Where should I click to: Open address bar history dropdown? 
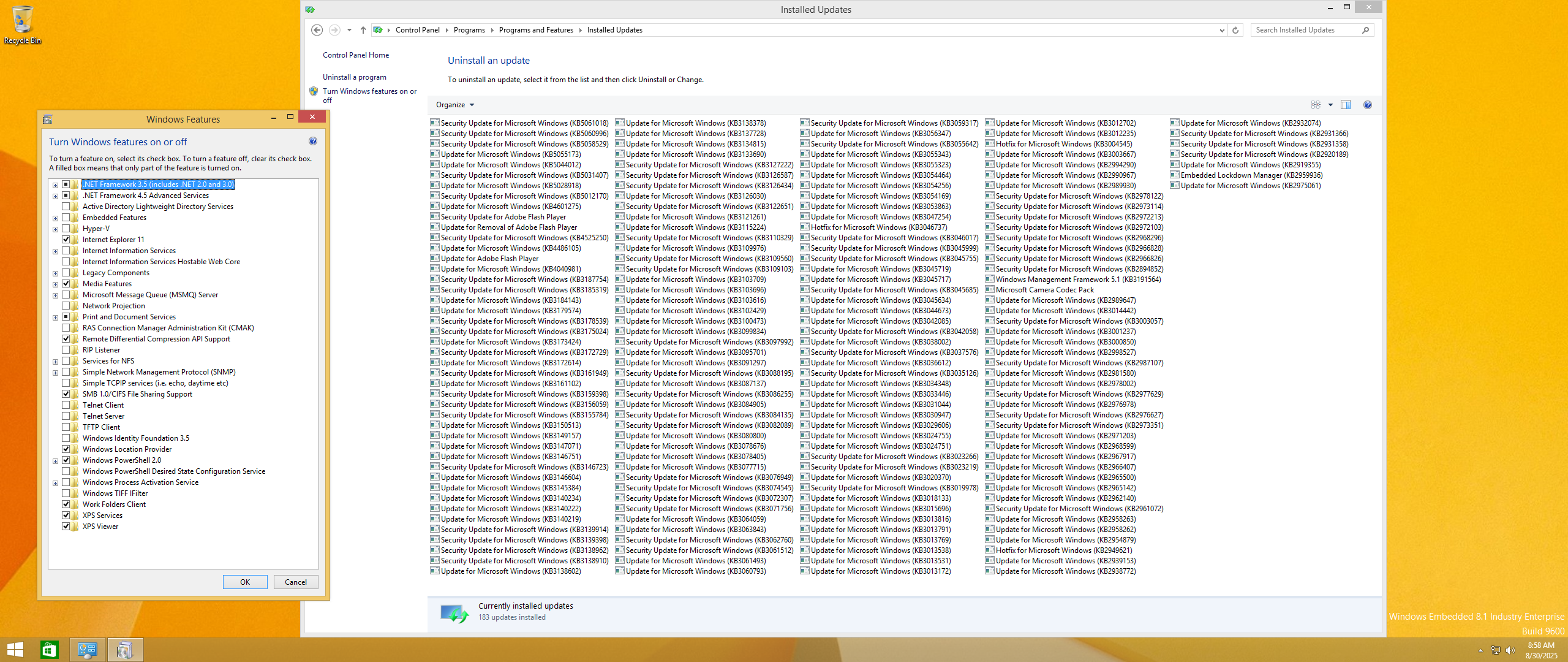[x=1222, y=30]
